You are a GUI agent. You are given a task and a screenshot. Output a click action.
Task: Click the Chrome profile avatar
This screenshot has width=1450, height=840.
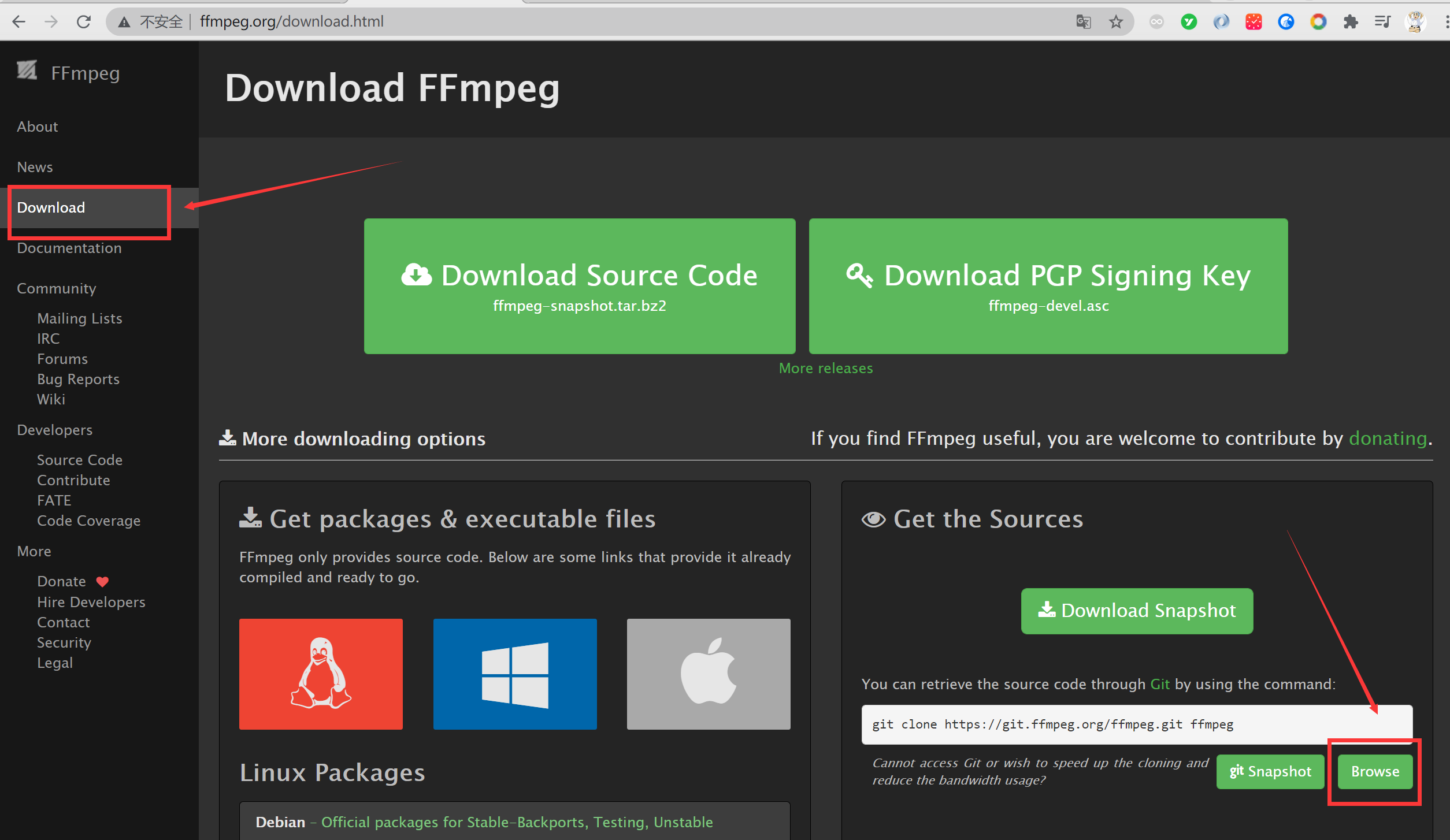coord(1416,21)
